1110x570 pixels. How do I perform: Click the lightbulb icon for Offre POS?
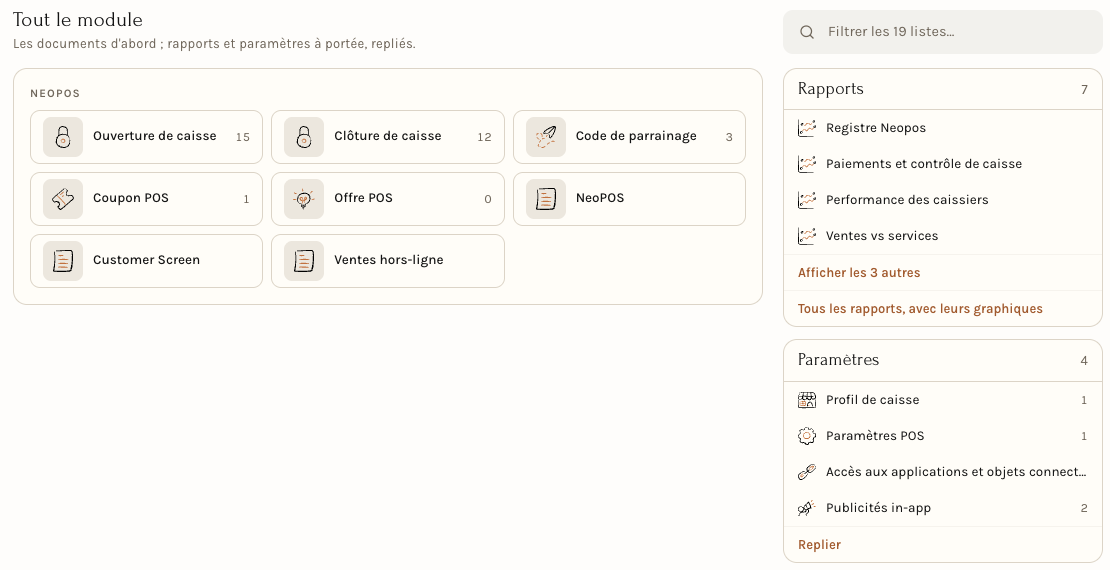coord(304,199)
